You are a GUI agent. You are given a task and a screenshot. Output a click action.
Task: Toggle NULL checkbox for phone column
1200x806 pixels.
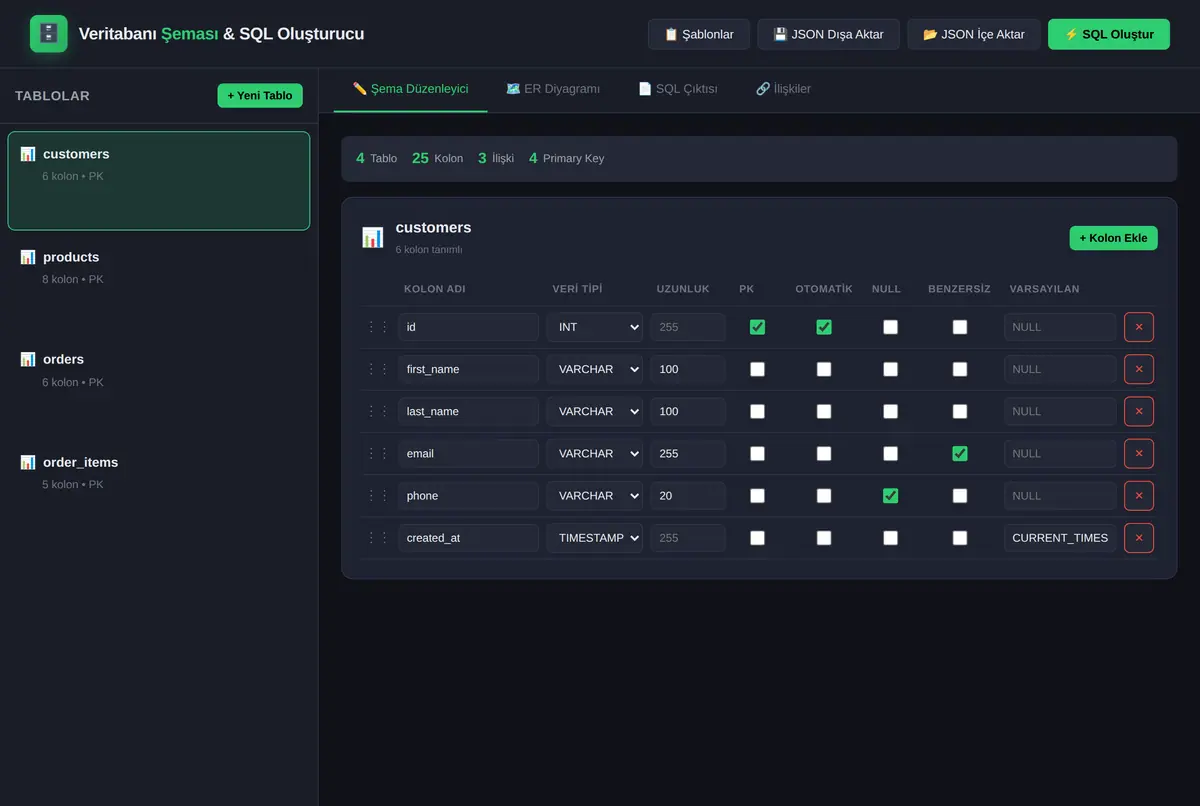point(890,496)
